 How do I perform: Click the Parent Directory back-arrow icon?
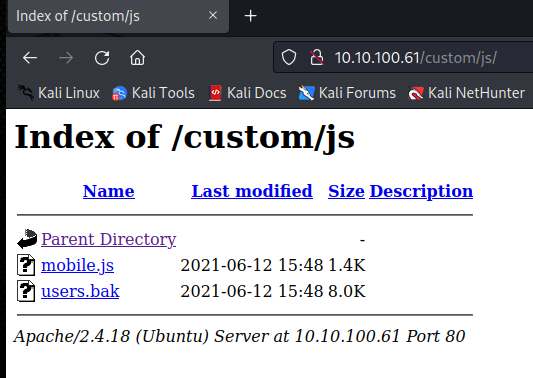pyautogui.click(x=27, y=239)
